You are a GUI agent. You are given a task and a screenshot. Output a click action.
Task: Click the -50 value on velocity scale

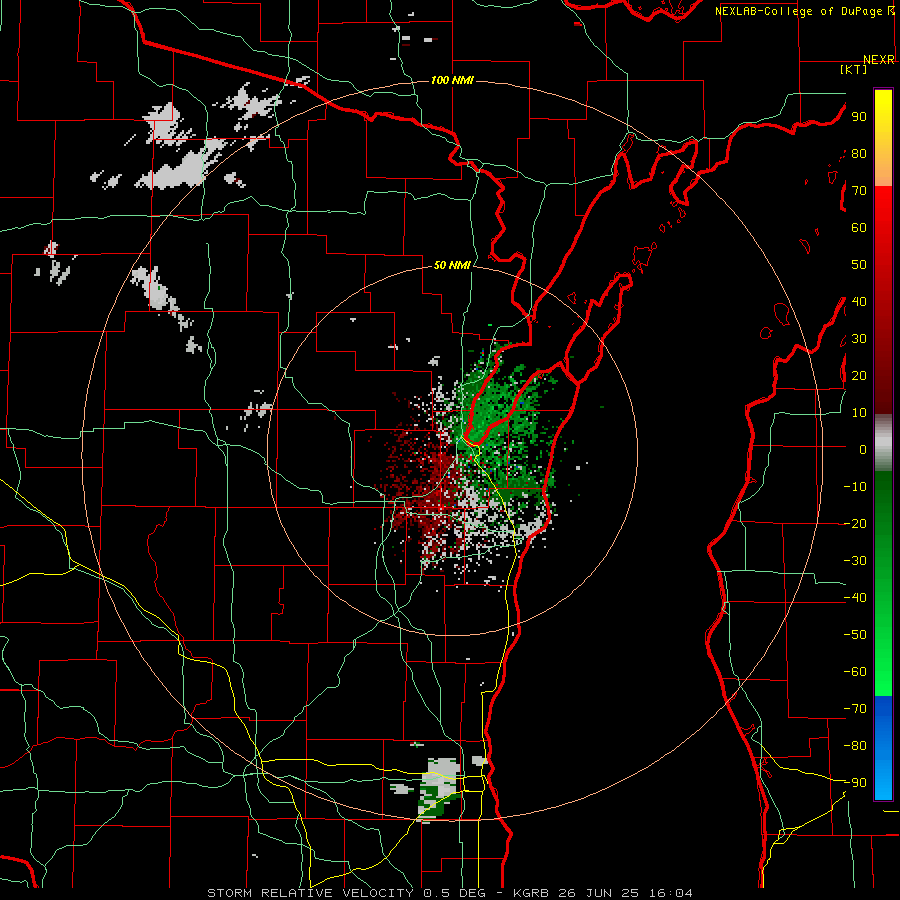(855, 634)
